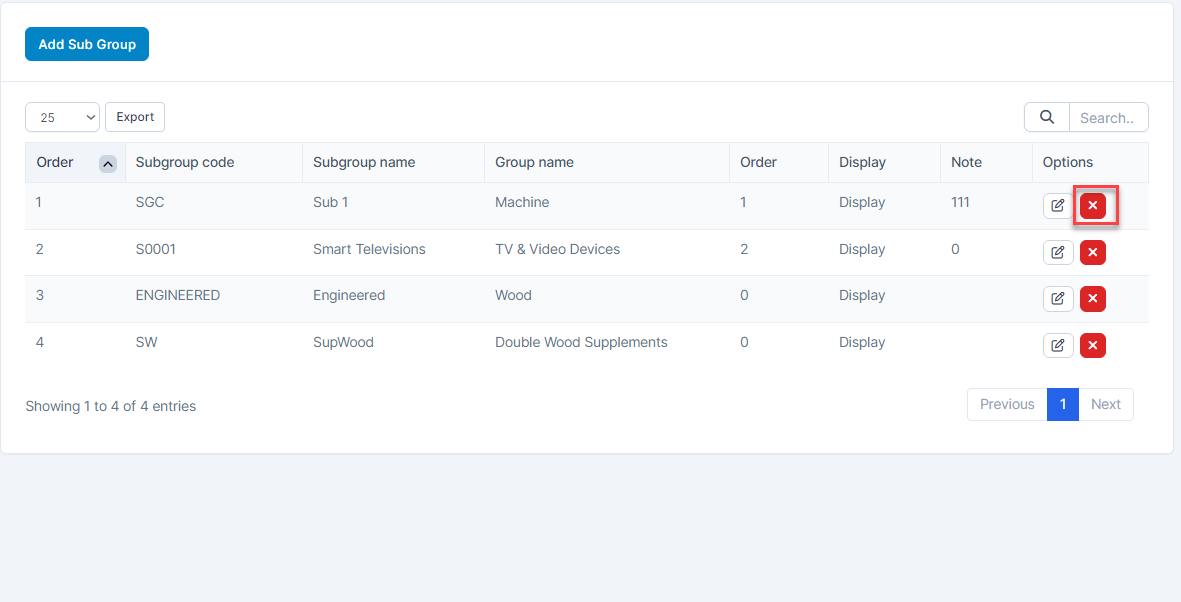The width and height of the screenshot is (1181, 602).
Task: Delete the SGC Sub 1 row
Action: click(x=1093, y=206)
